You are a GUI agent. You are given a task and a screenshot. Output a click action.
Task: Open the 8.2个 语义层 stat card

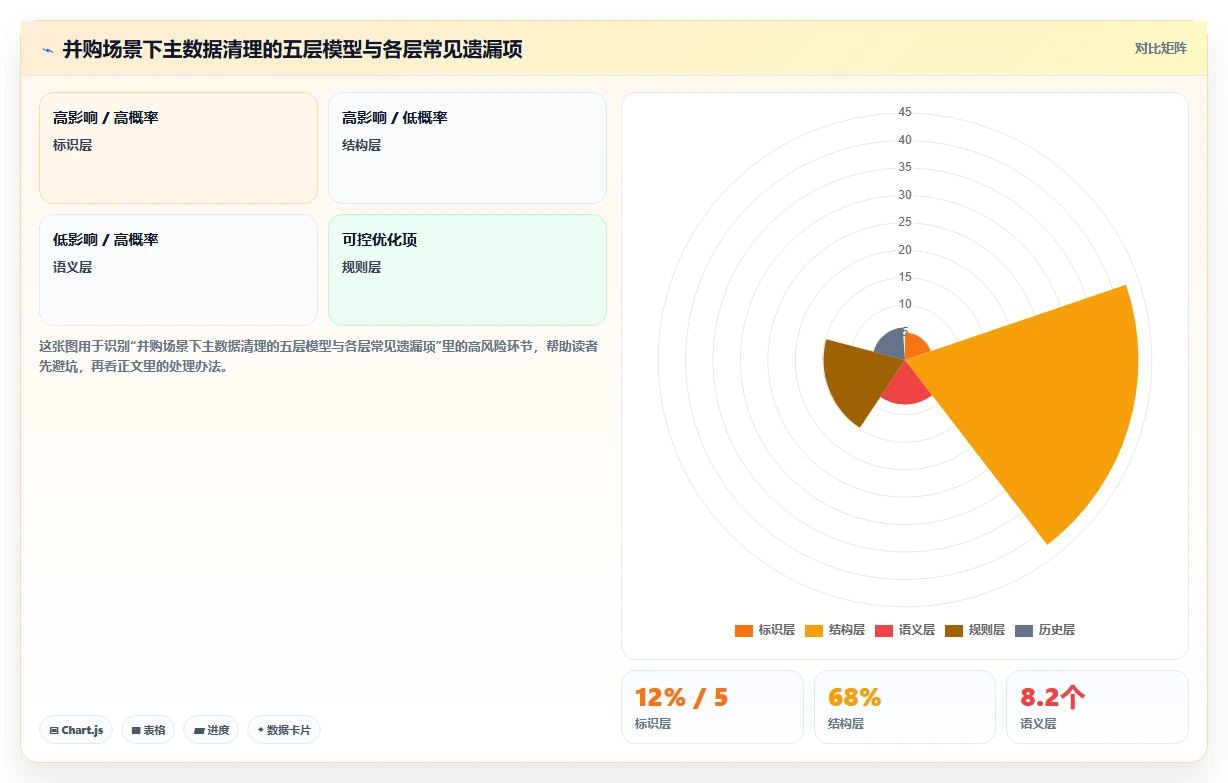click(1097, 707)
